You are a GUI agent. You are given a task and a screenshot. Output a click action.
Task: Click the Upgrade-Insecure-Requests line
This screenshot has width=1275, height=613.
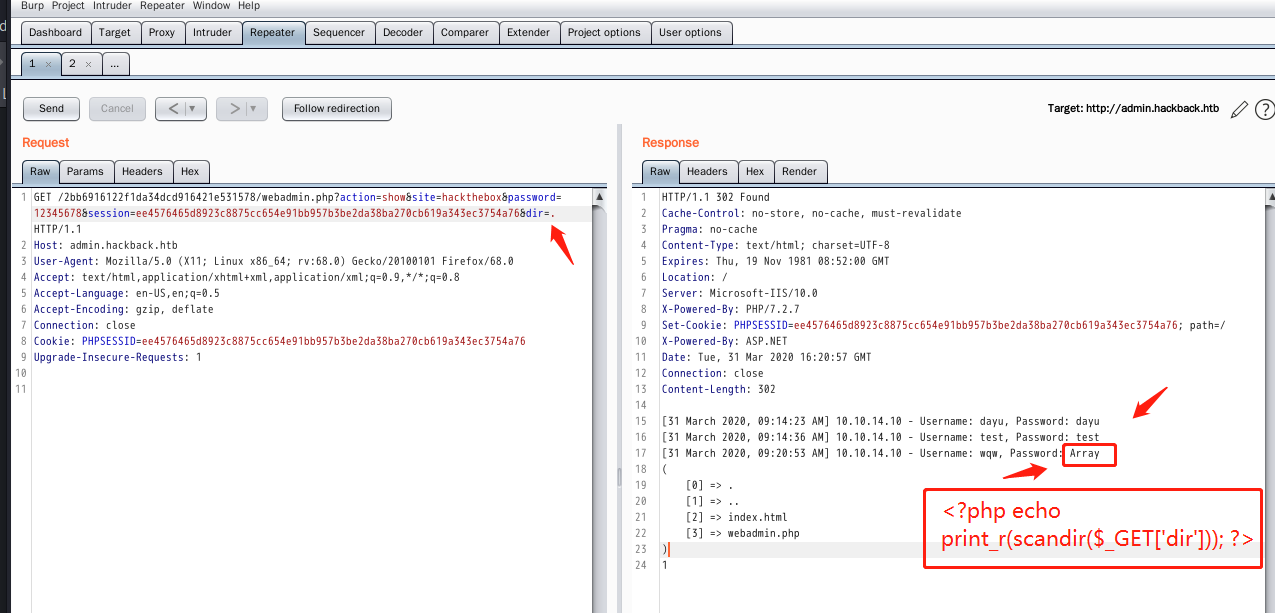pyautogui.click(x=117, y=357)
